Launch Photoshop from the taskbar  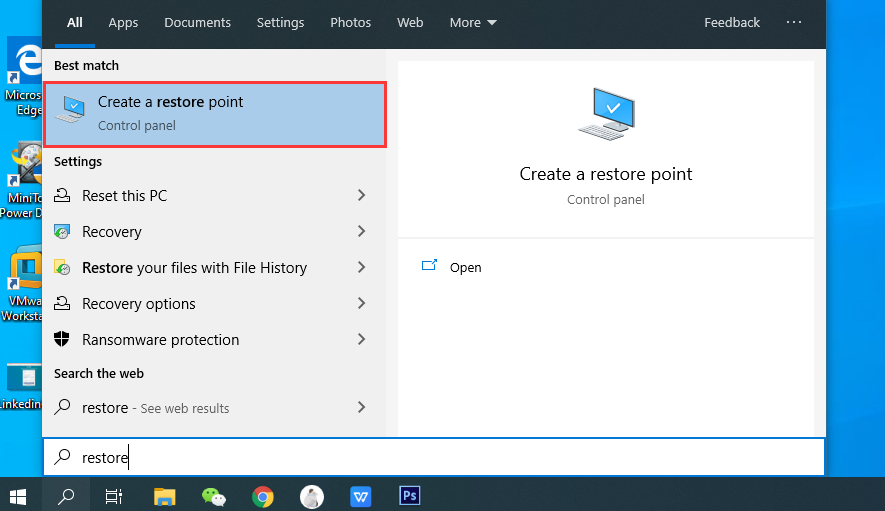[x=410, y=496]
